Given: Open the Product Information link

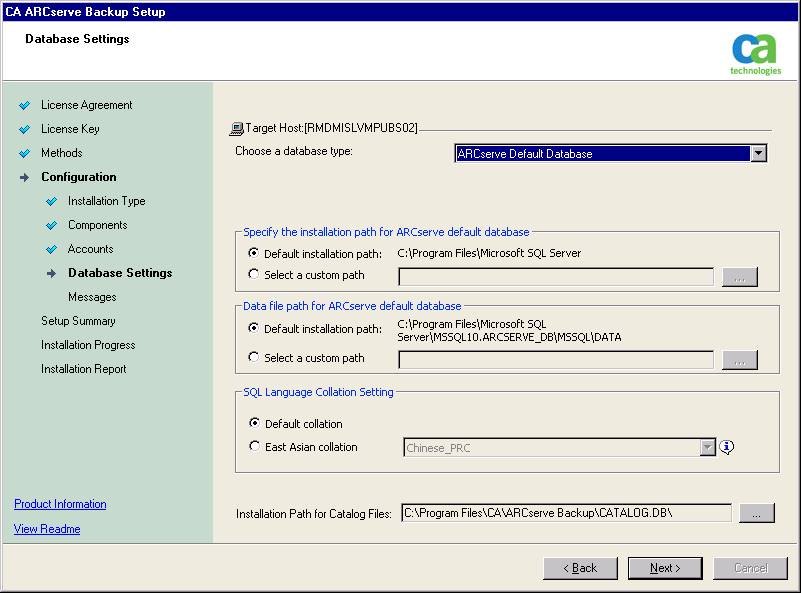Looking at the screenshot, I should (x=60, y=504).
